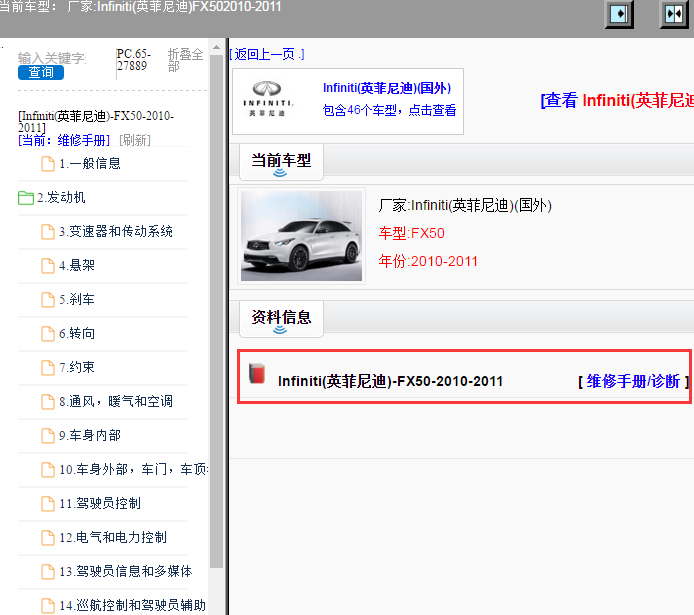Open 13.驾驶员信息和多媒体 section

click(126, 571)
